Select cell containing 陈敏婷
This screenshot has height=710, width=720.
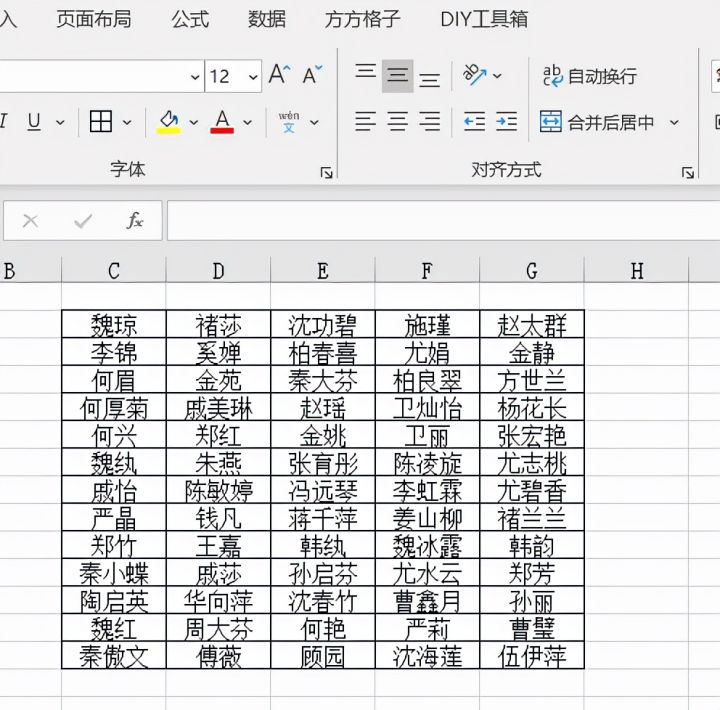(219, 490)
